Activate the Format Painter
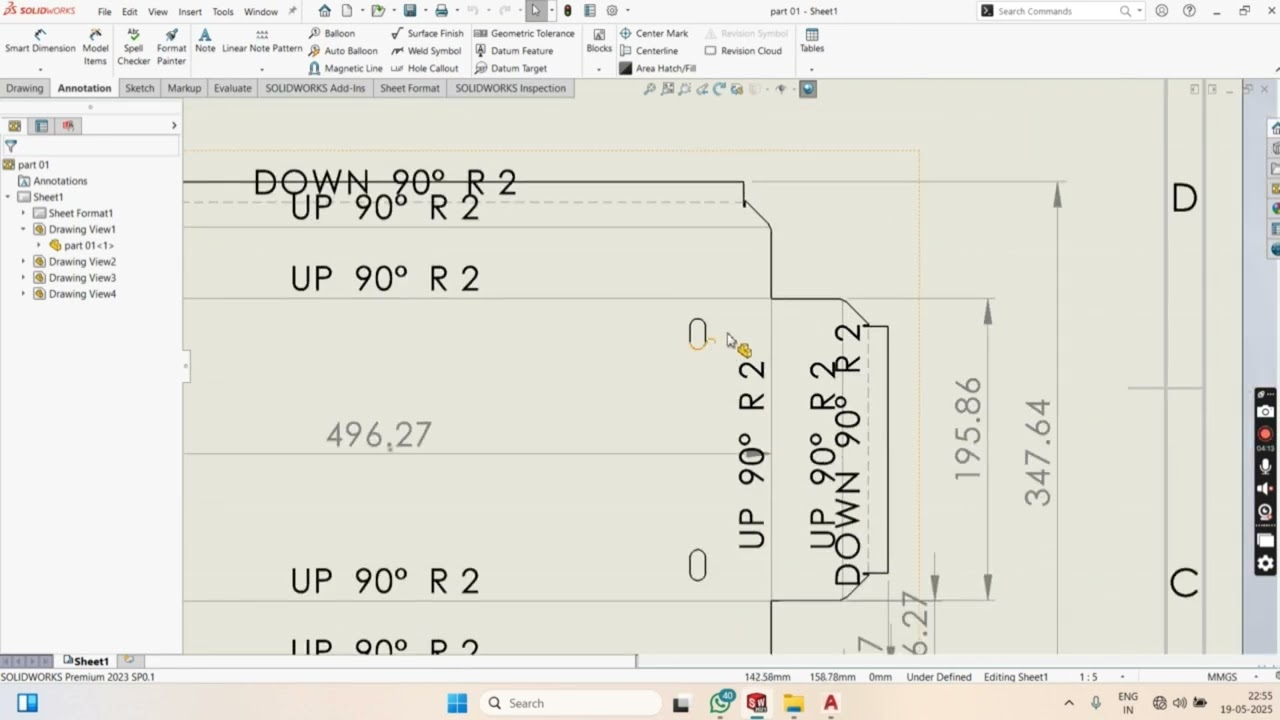Image resolution: width=1280 pixels, height=720 pixels. point(171,47)
